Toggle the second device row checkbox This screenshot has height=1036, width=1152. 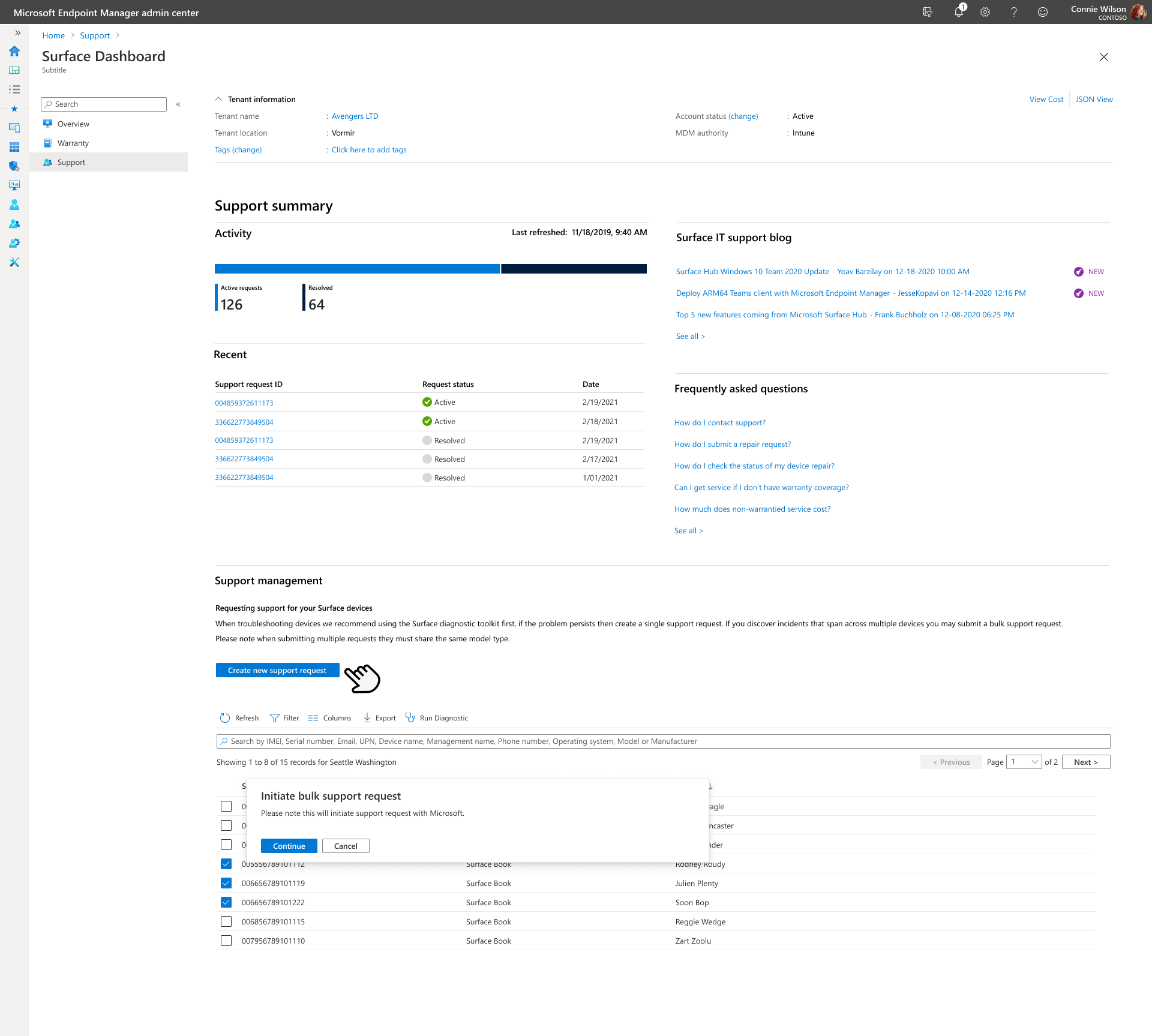coord(226,825)
